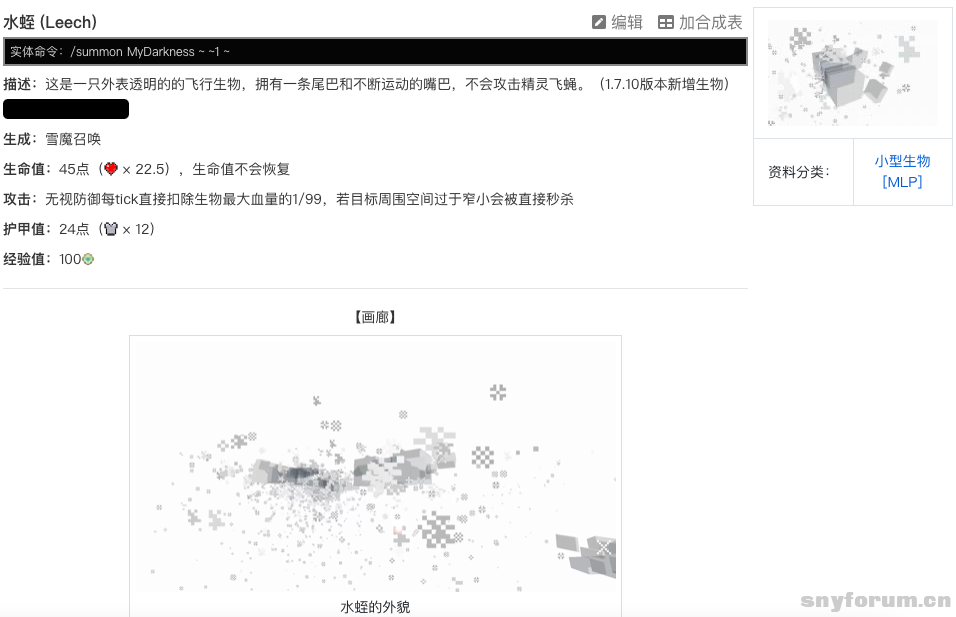Click the X icon on the gallery image
The width and height of the screenshot is (956, 617).
pos(604,548)
